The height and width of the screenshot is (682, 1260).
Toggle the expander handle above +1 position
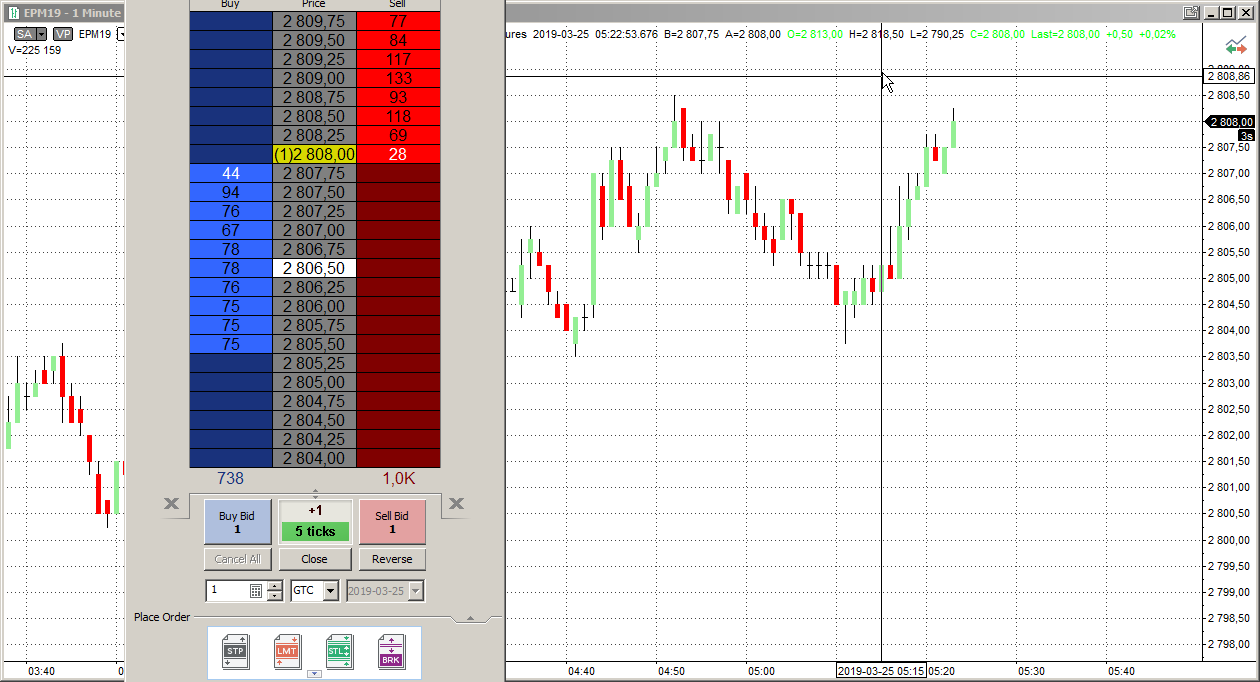click(315, 493)
